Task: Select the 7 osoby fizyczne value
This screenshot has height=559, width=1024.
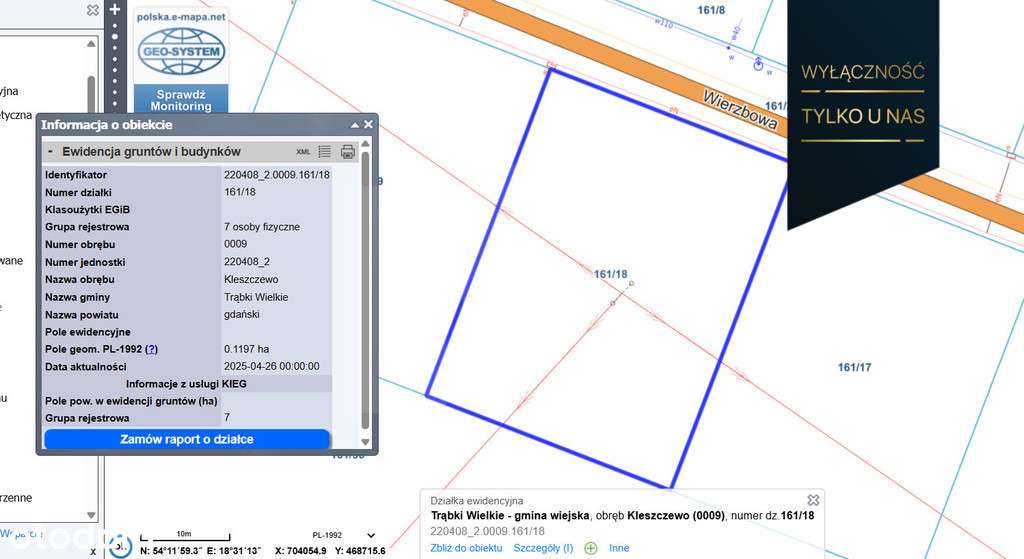Action: 262,227
